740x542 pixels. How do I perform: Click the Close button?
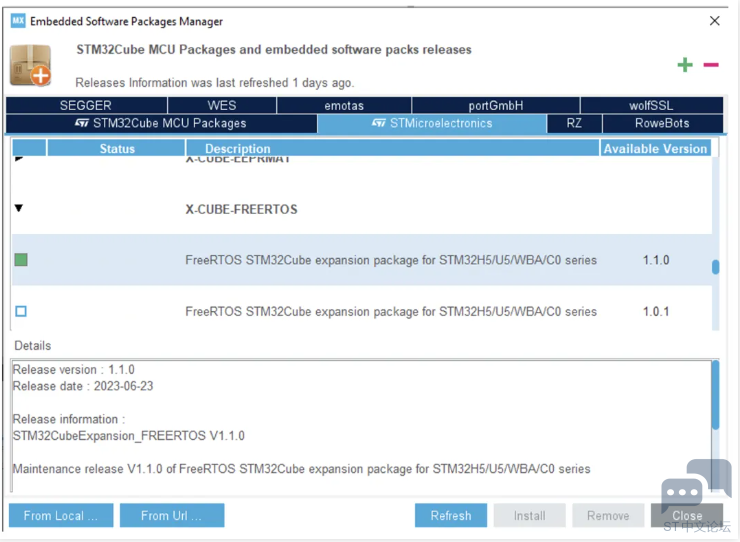[687, 516]
